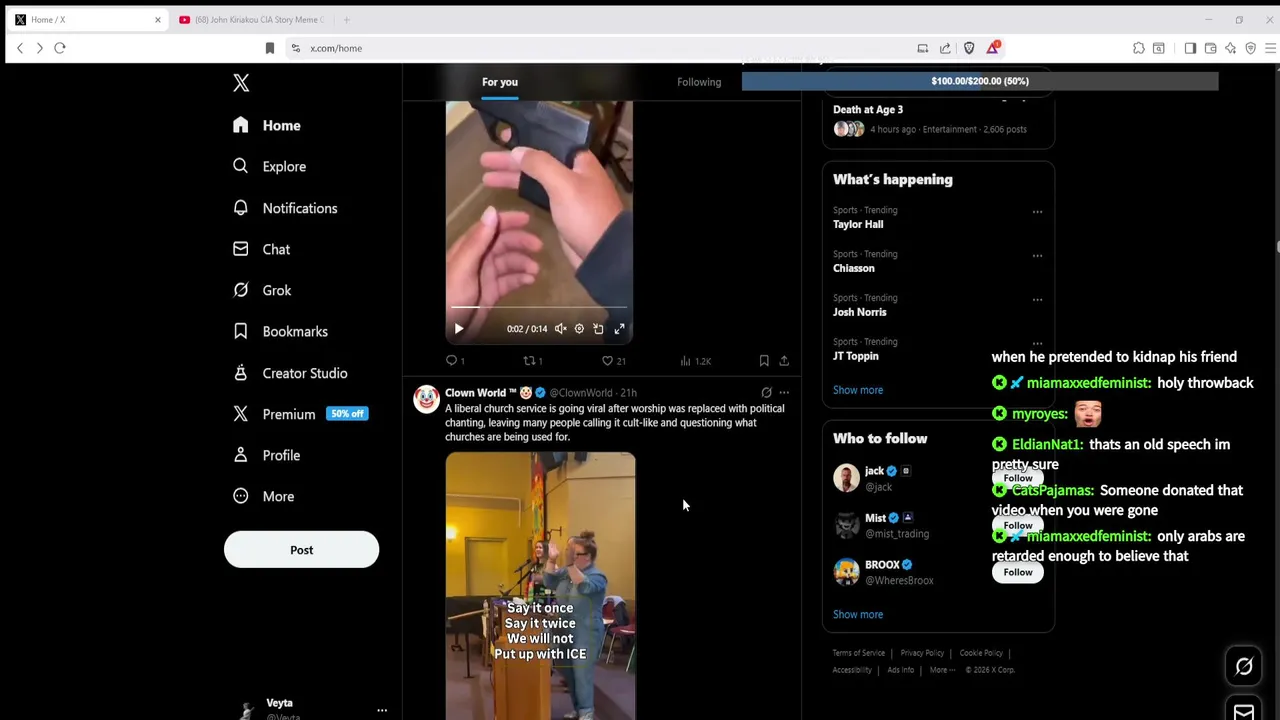Click the X logo in sidebar
This screenshot has height=720, width=1280.
point(241,84)
